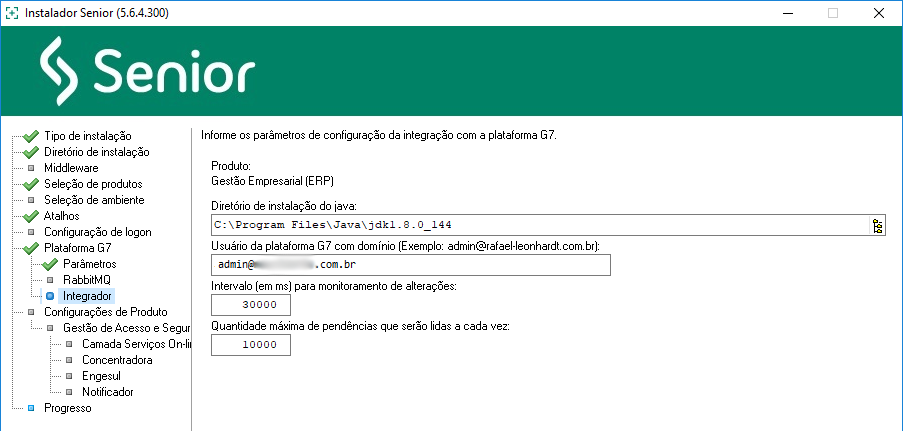This screenshot has width=903, height=431.
Task: Close the Instalador Senior window
Action: click(x=878, y=13)
